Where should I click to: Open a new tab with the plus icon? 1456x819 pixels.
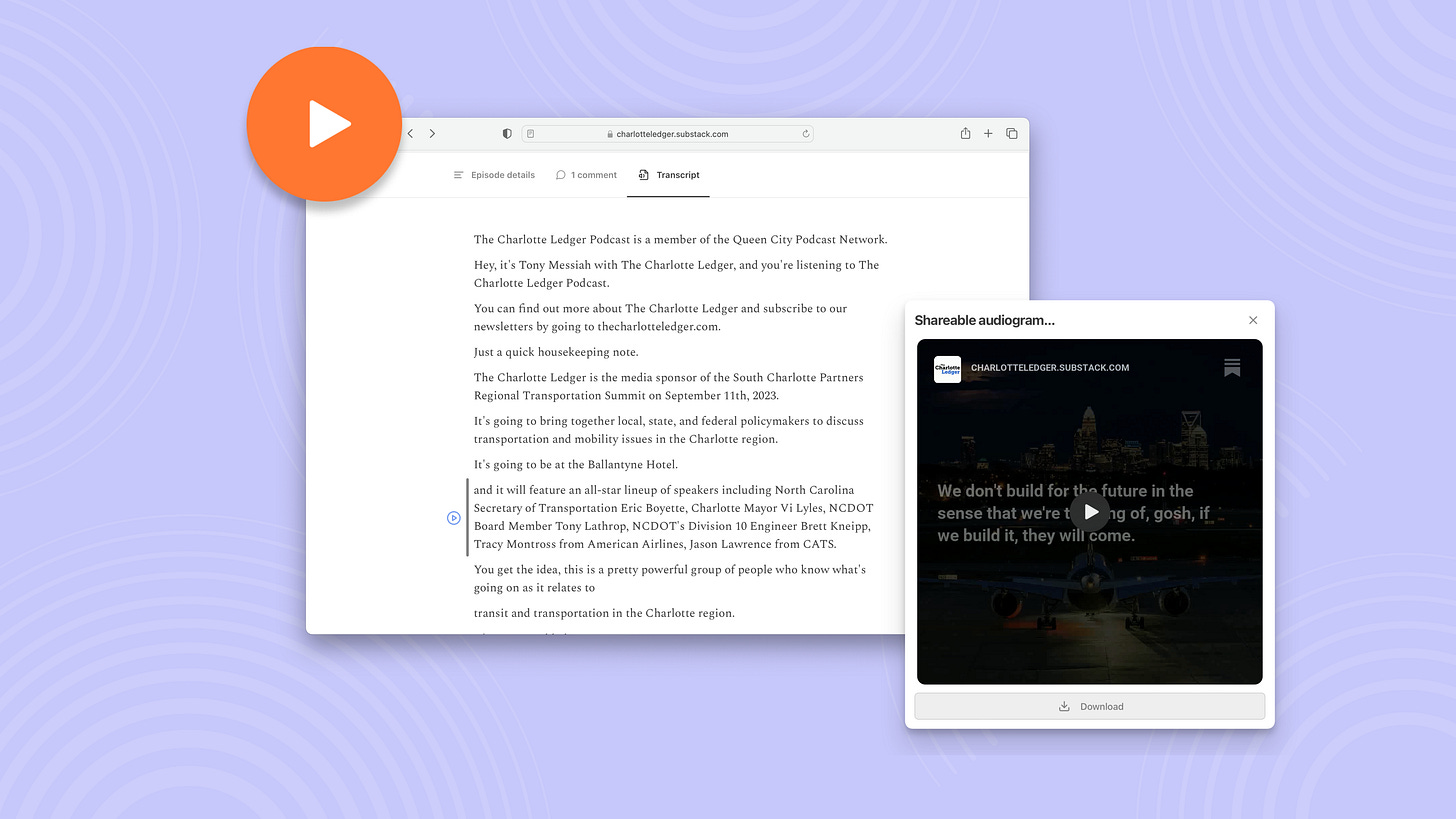(988, 132)
